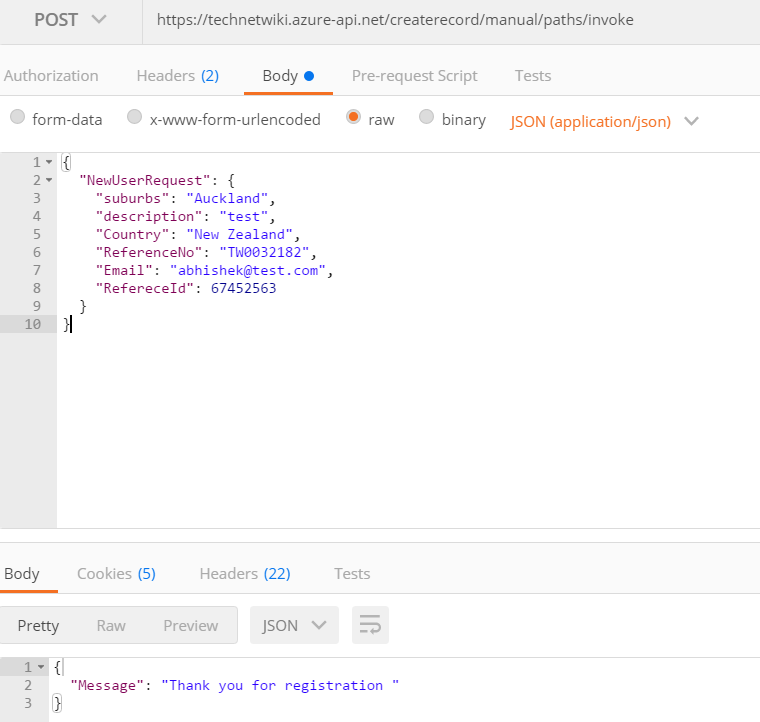
Task: Click the "description" key text
Action: [149, 216]
